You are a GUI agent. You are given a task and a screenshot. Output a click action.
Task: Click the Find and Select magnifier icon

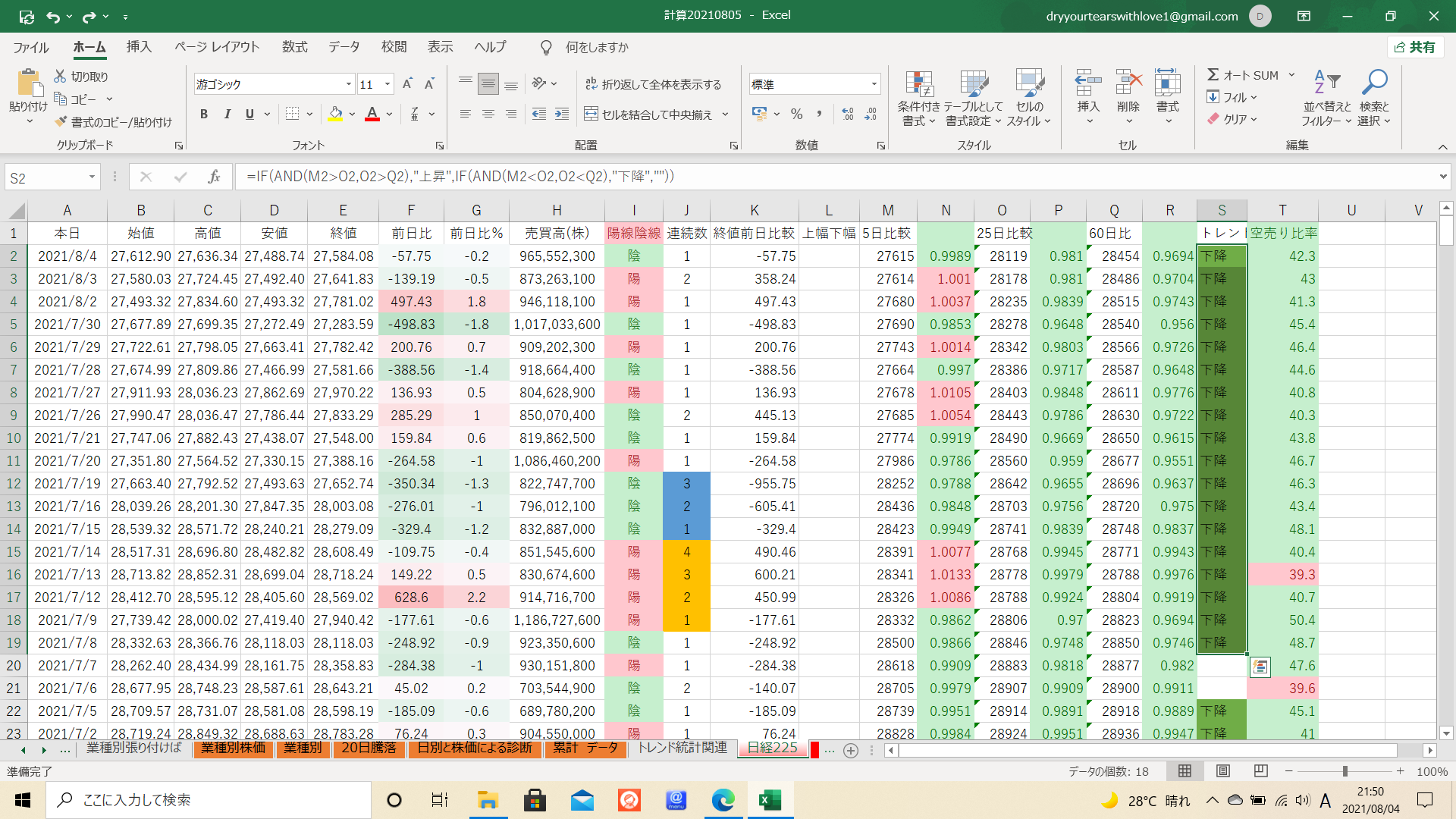pyautogui.click(x=1374, y=82)
